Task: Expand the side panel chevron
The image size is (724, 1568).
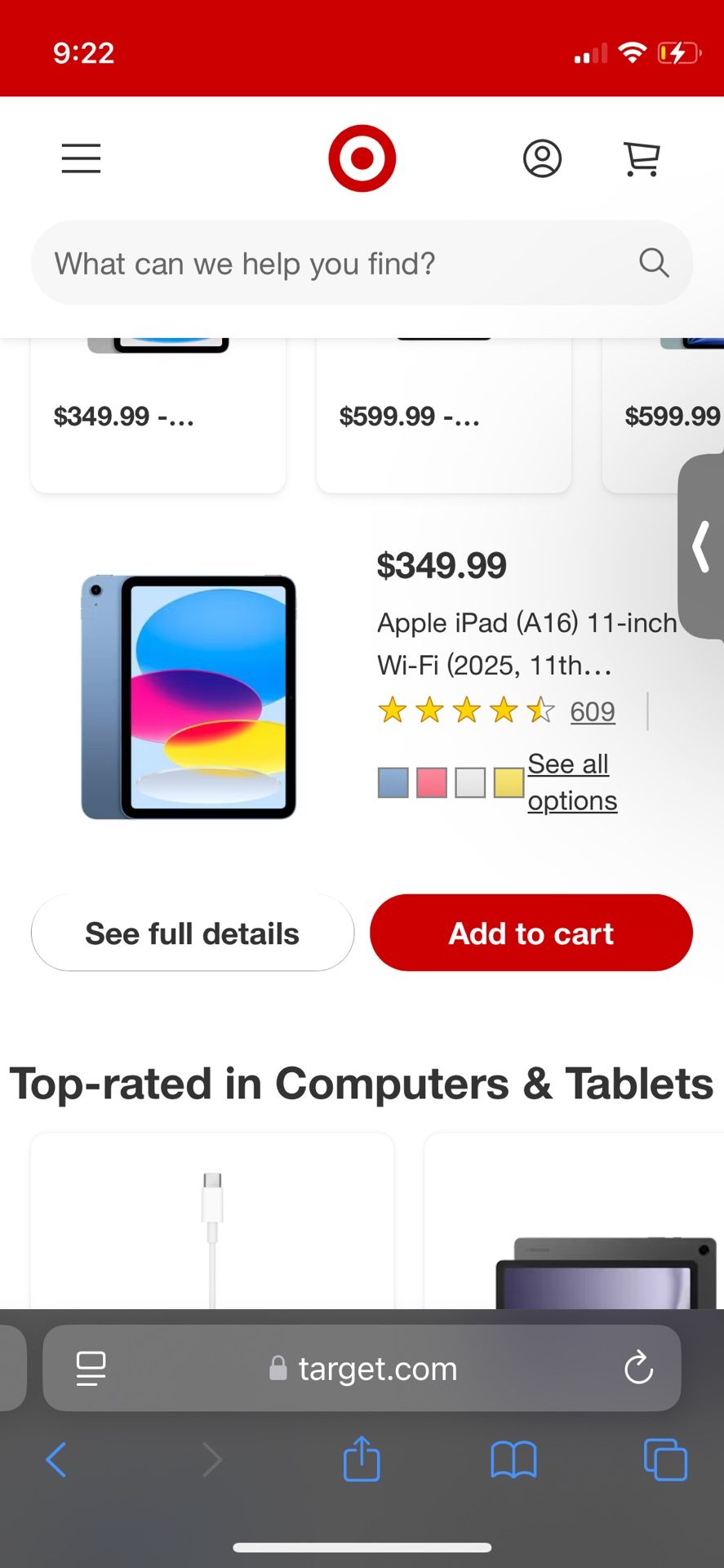Action: tap(701, 546)
